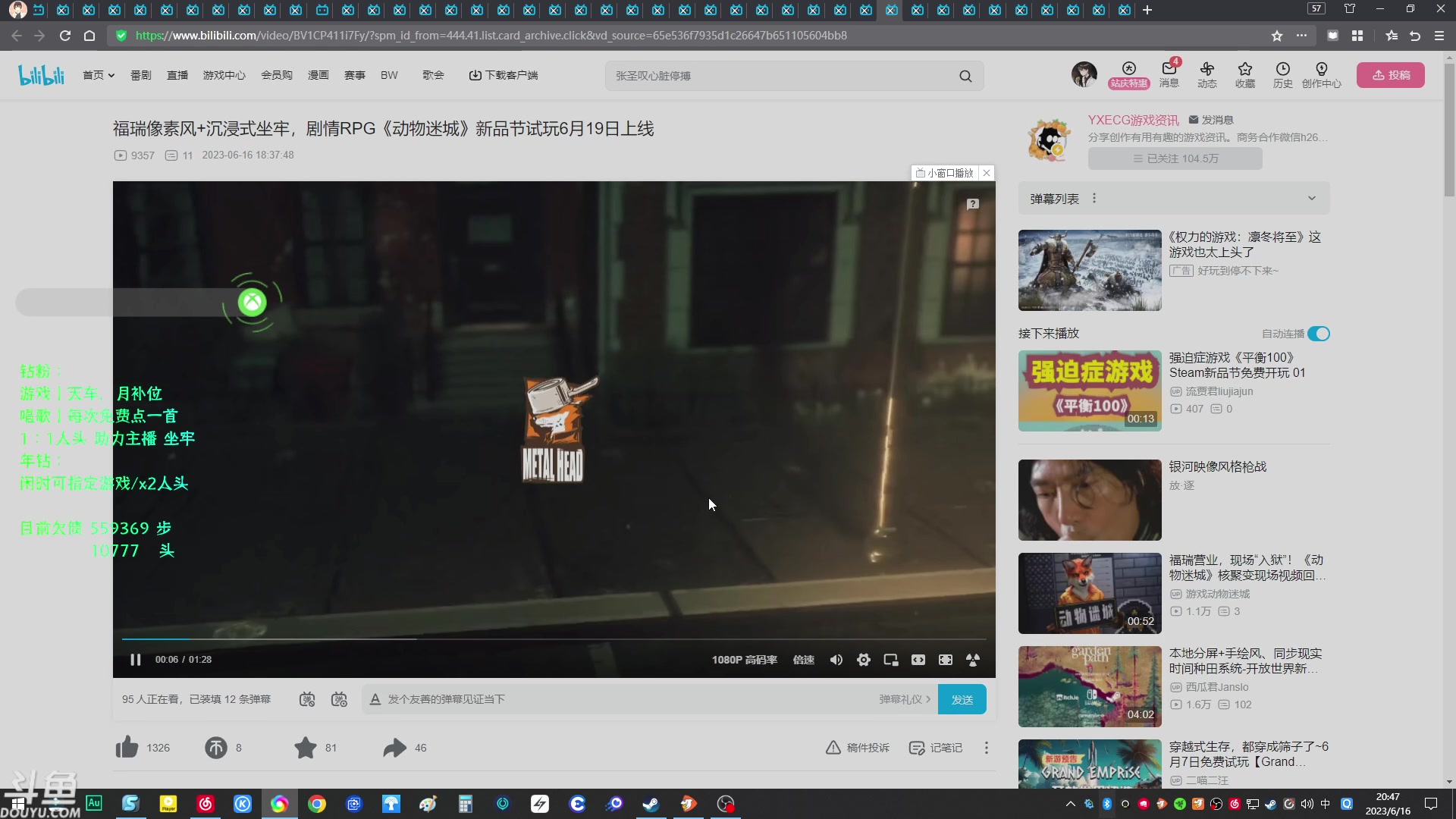Viewport: 1456px width, 819px height.
Task: Expand the 弹幕列表 danmaku list chevron
Action: [1311, 199]
